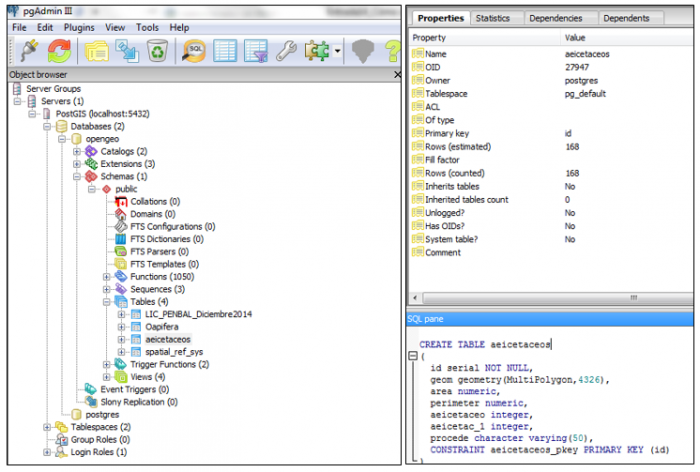This screenshot has width=700, height=472.
Task: Open the Plugins menu
Action: (x=79, y=28)
